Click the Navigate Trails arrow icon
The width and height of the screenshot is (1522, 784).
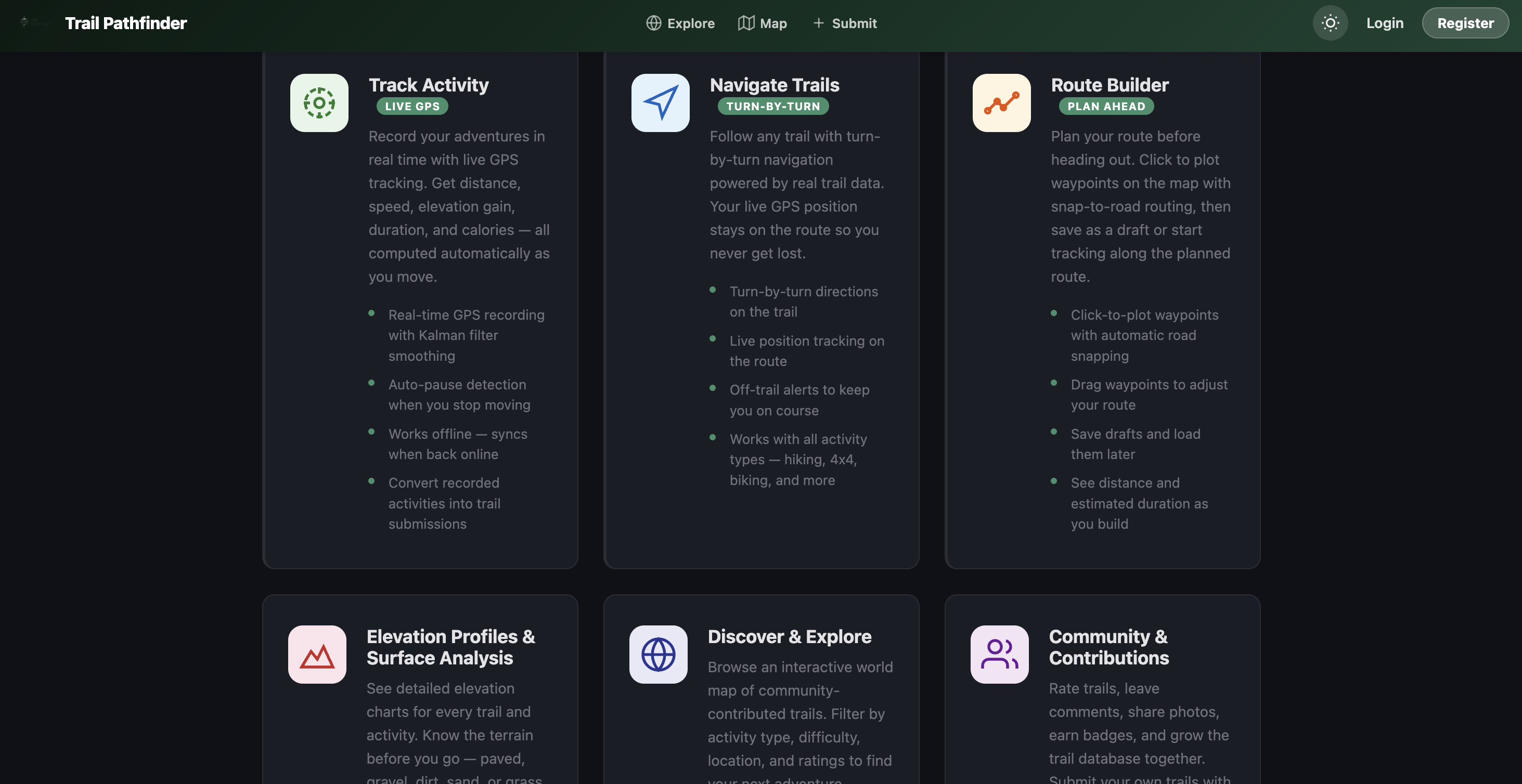point(660,103)
